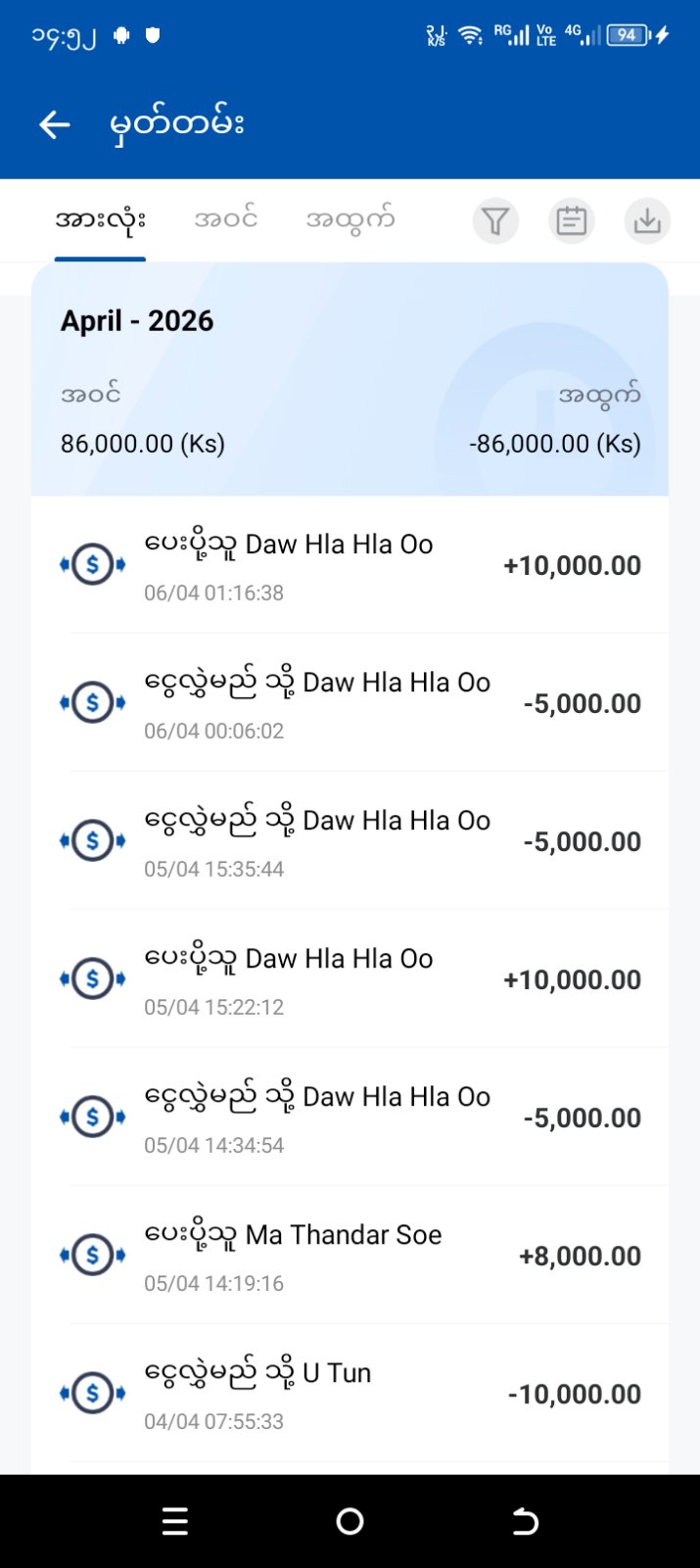Switch to the အထွက် (Outgoing) tab
This screenshot has height=1568, width=700.
click(x=350, y=220)
